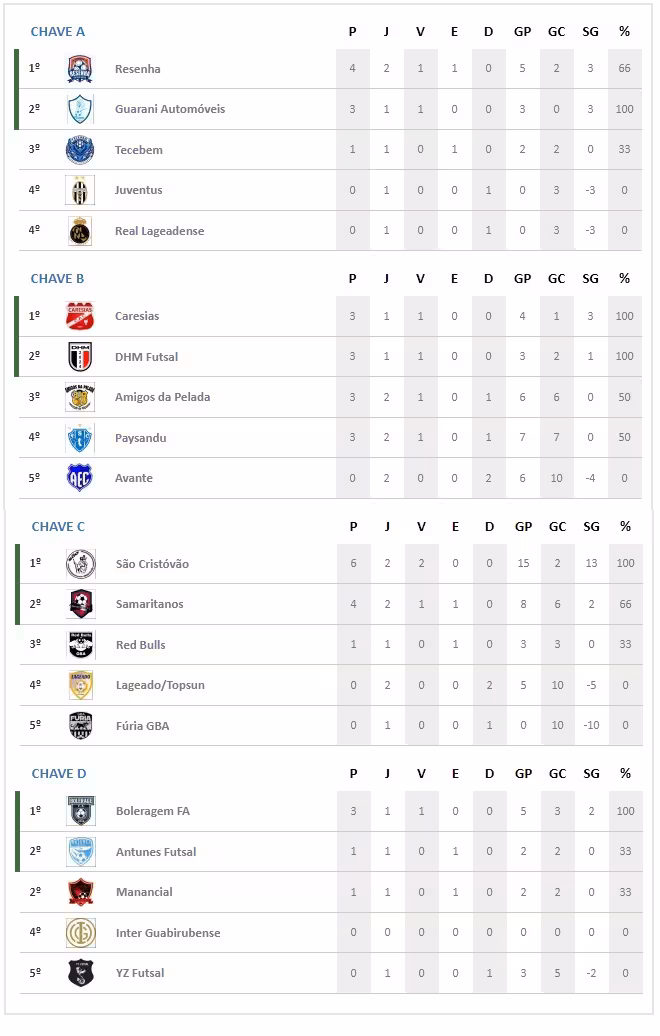Click the Paysandu blue crest icon

(80, 438)
